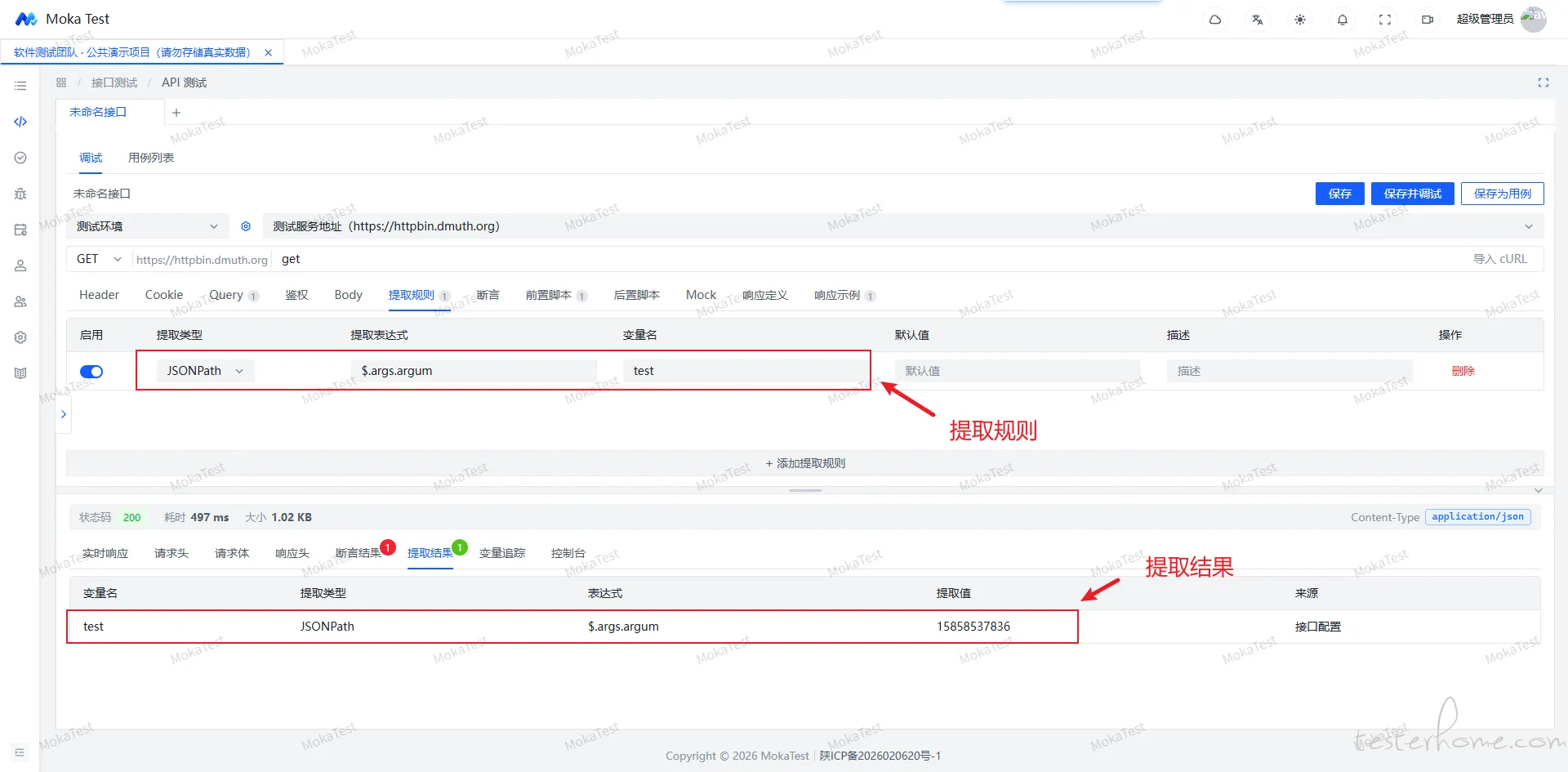Click the notification bell icon
The height and width of the screenshot is (772, 1568).
coord(1343,20)
